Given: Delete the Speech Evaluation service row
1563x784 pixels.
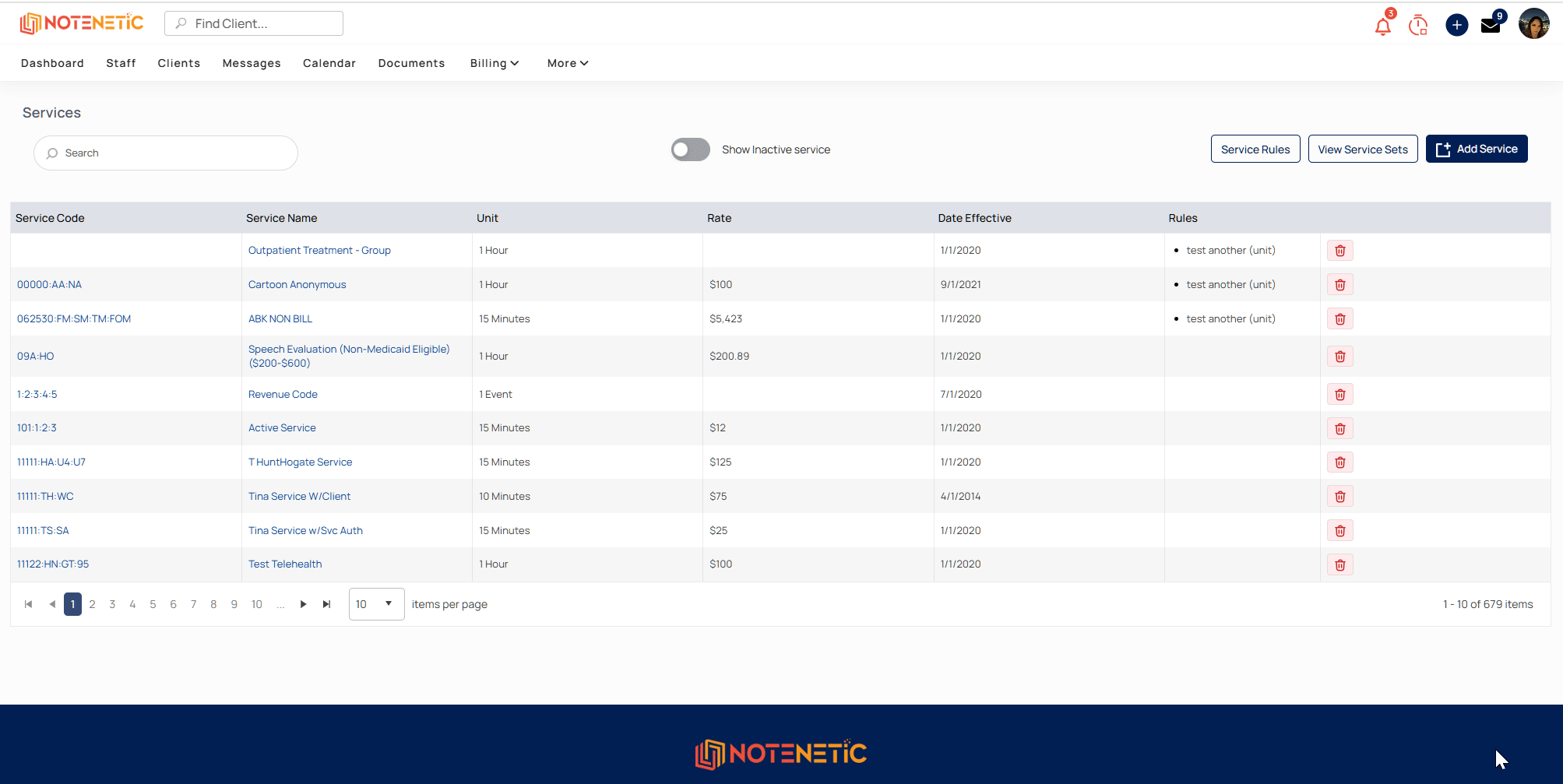Looking at the screenshot, I should click(x=1340, y=357).
